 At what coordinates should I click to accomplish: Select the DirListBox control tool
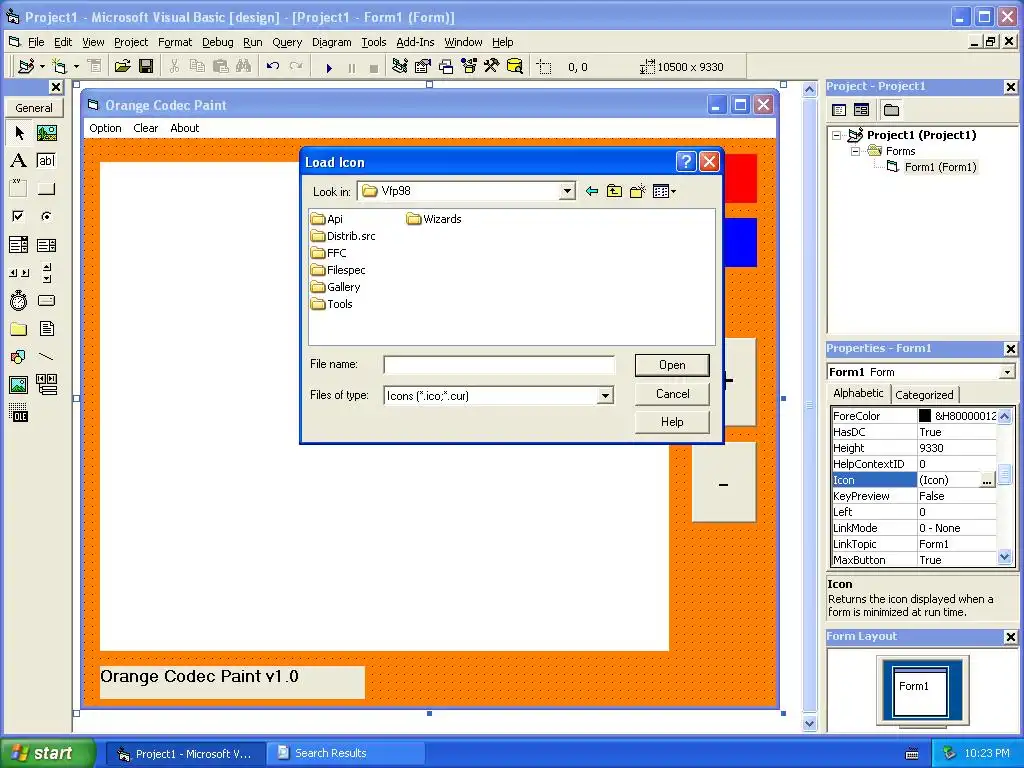click(x=19, y=328)
